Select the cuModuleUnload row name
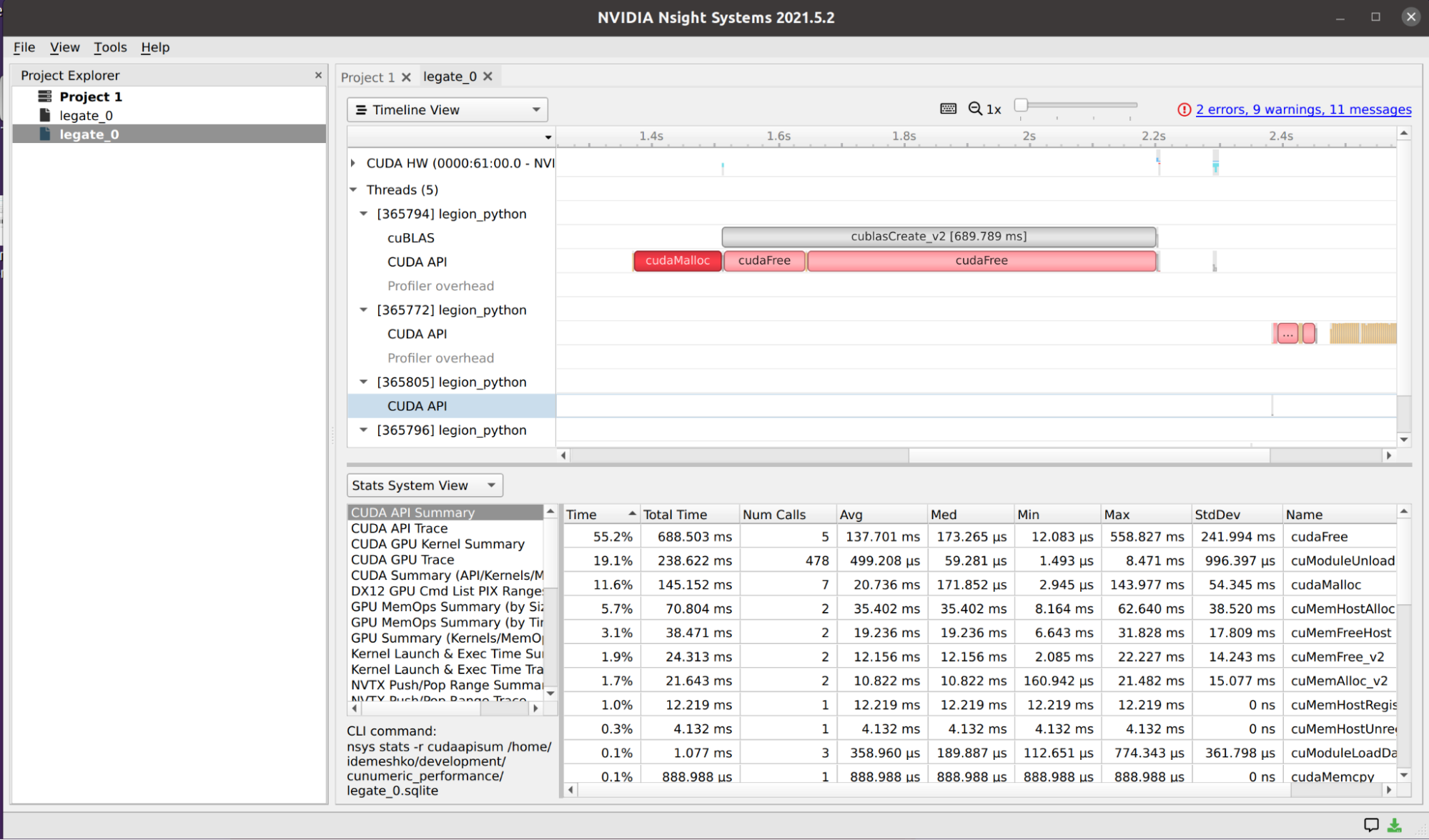Viewport: 1429px width, 840px height. pyautogui.click(x=1343, y=560)
